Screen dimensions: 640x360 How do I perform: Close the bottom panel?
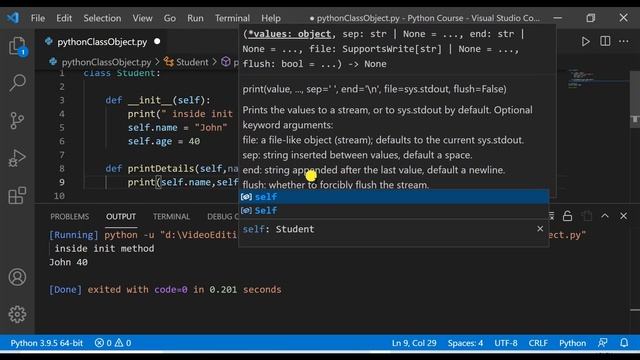(x=623, y=216)
